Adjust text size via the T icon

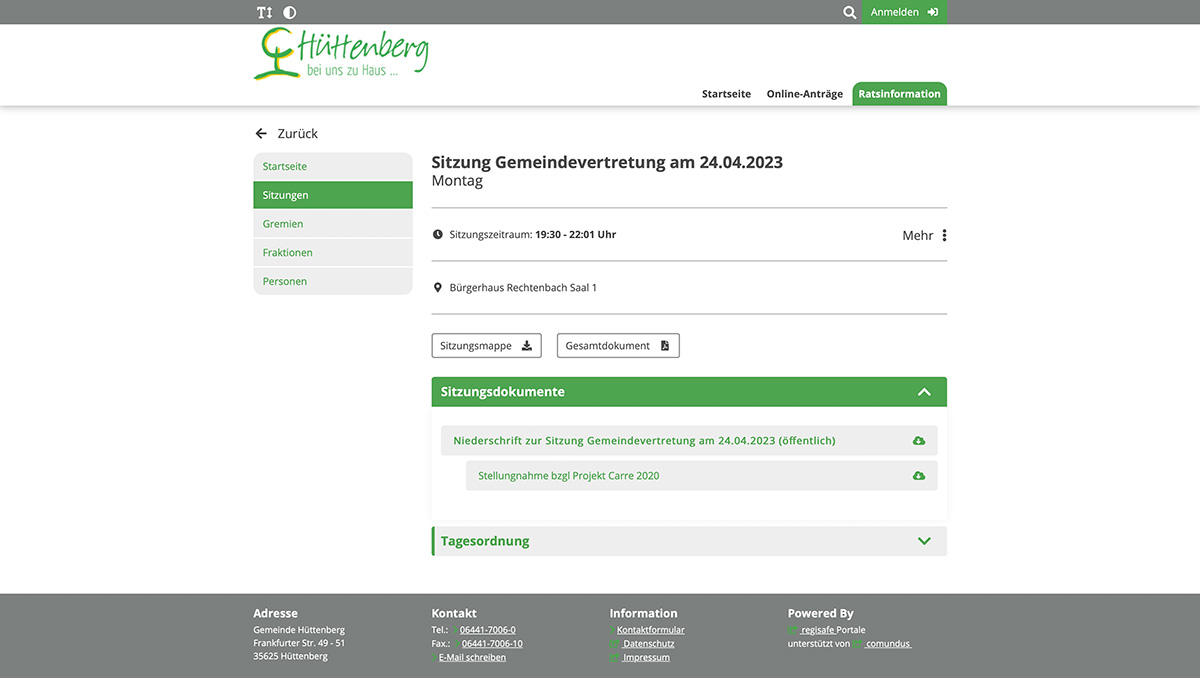point(263,11)
